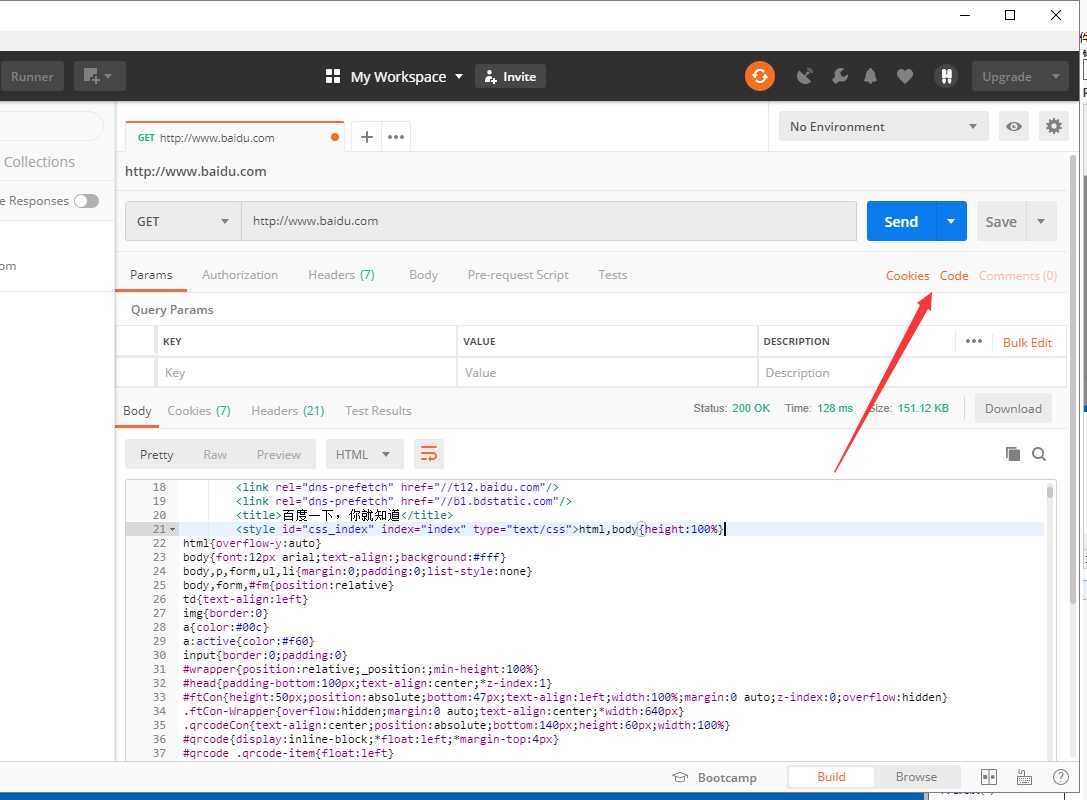Screen dimensions: 1087x800
Task: Select the Pretty view mode
Action: (x=157, y=455)
